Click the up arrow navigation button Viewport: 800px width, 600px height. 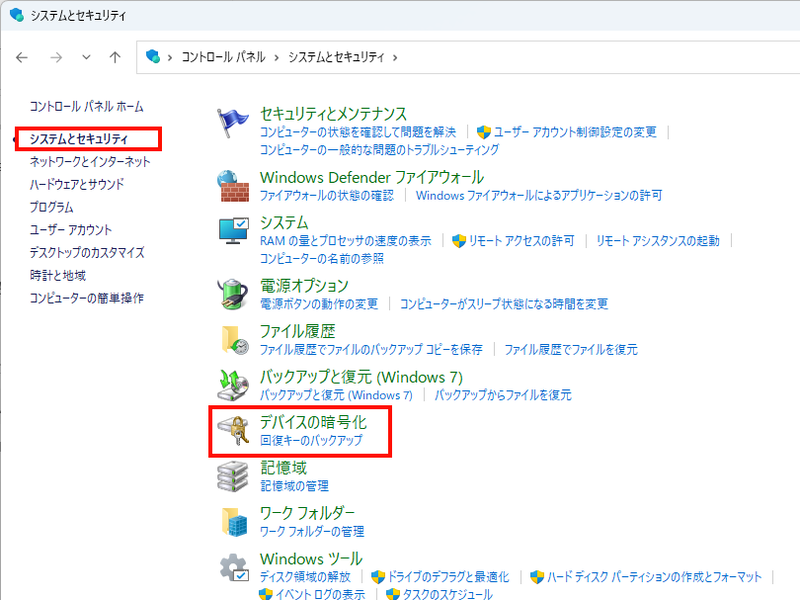115,57
